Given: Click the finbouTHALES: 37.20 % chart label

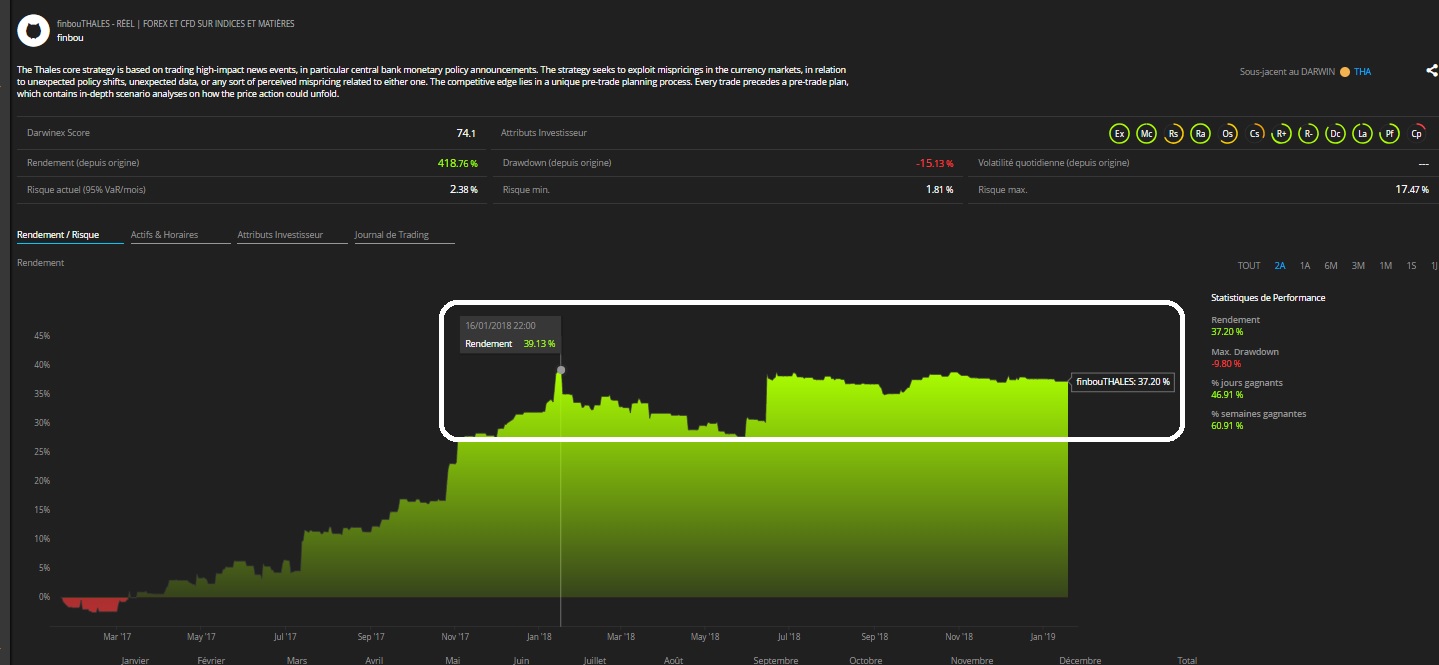Looking at the screenshot, I should click(x=1123, y=381).
